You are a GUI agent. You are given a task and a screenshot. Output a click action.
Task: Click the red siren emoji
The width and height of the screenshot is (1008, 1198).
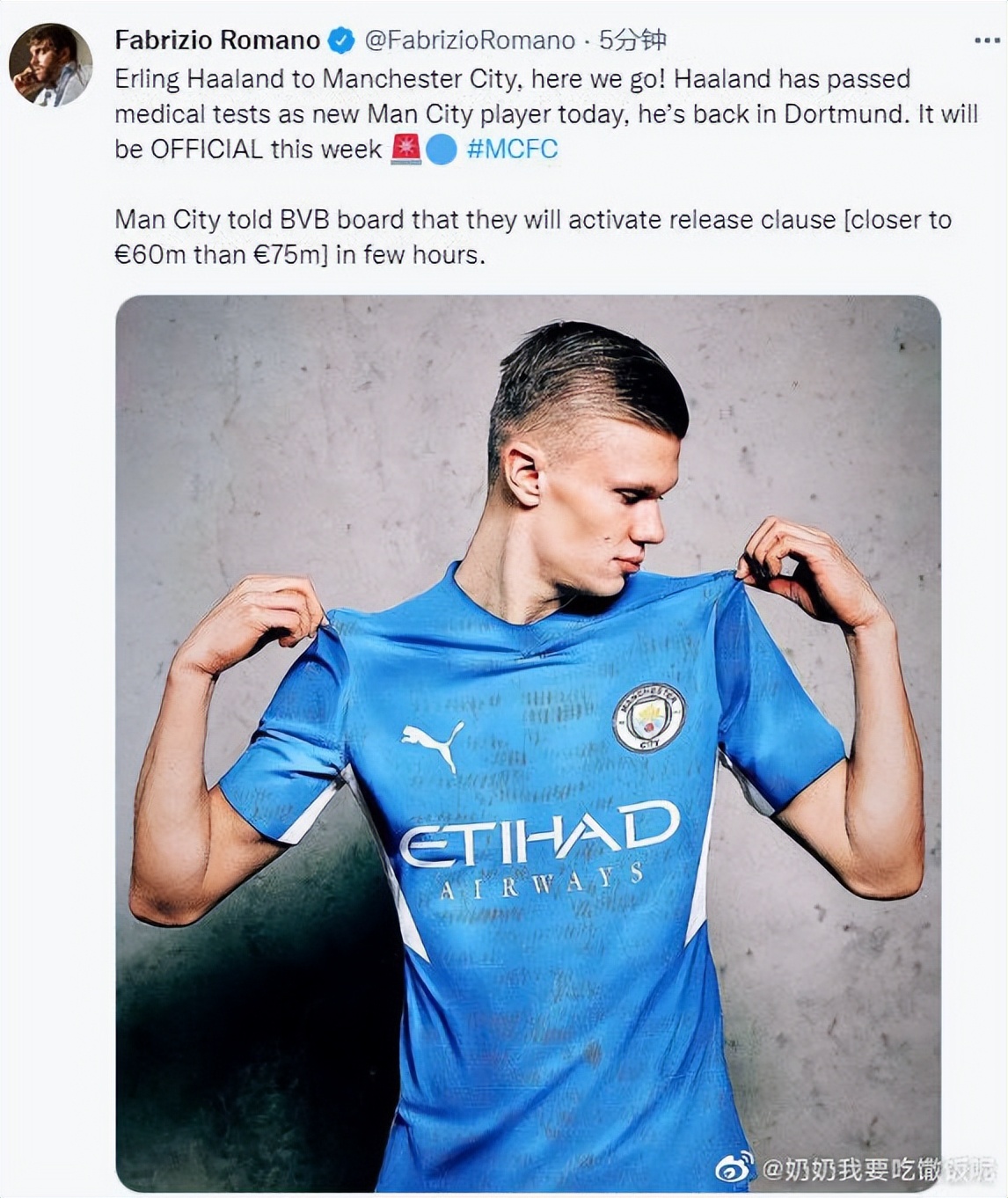point(405,149)
